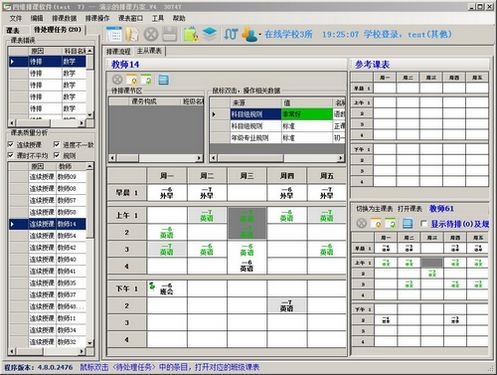The width and height of the screenshot is (497, 375).
Task: Click the grey circled X icon in 教师61 panel
Action: coord(362,223)
